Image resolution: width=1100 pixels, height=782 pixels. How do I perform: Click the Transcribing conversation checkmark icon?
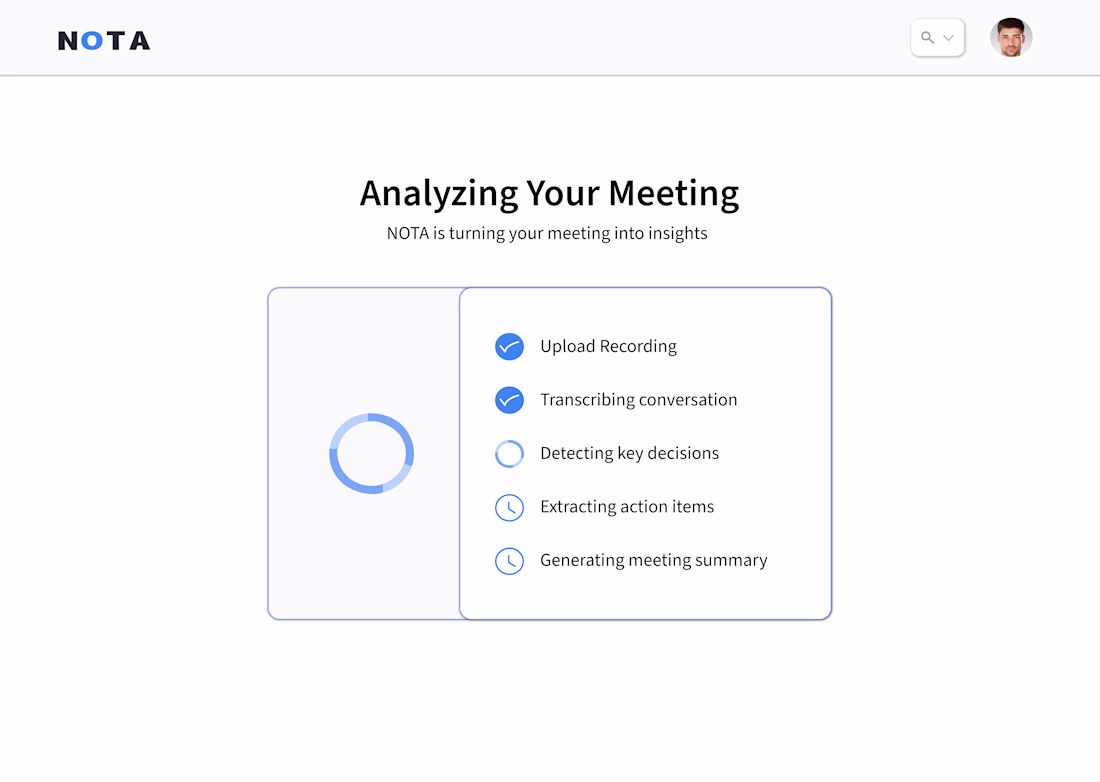pos(509,400)
